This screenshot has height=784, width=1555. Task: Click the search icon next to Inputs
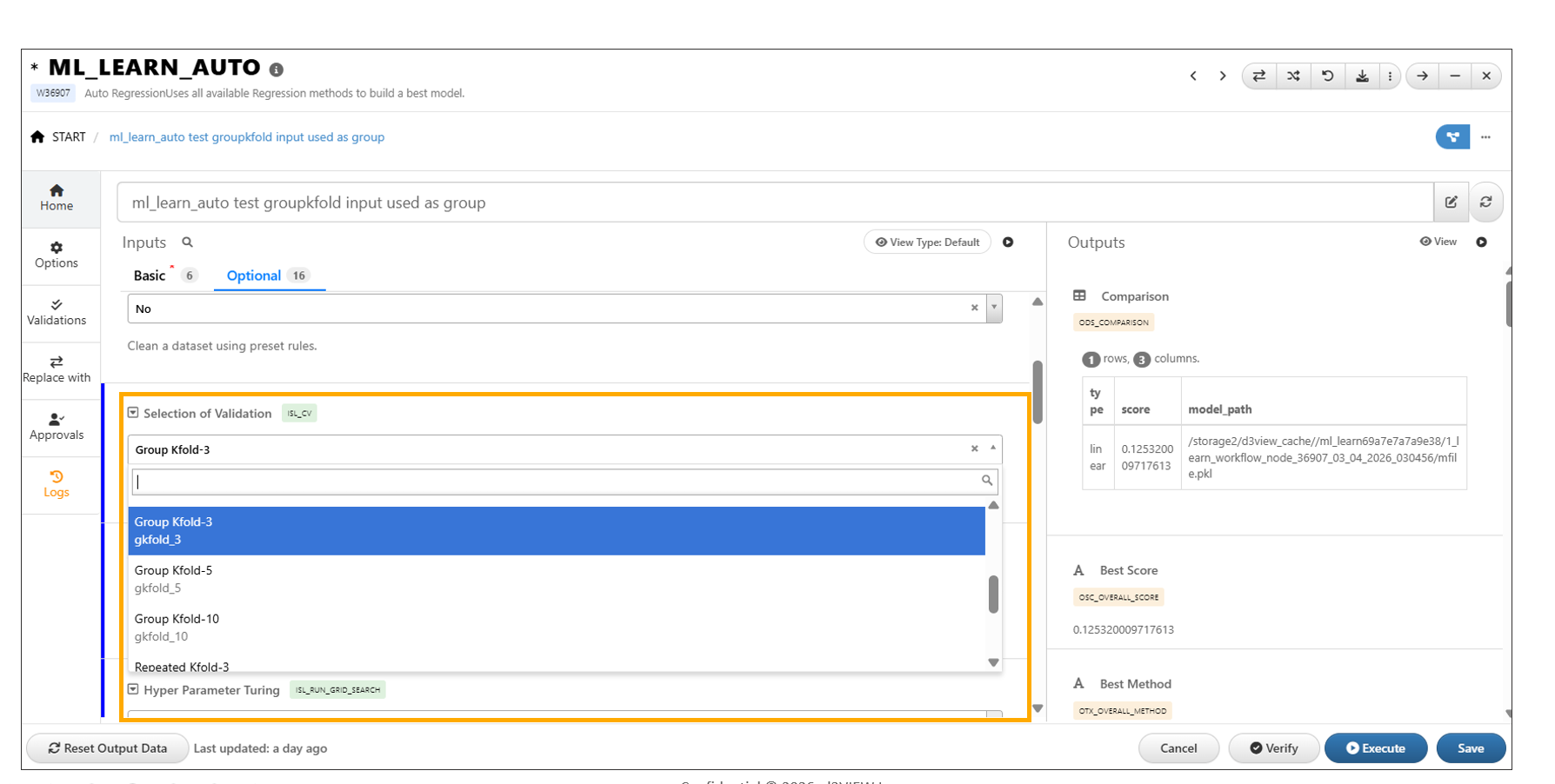[187, 243]
